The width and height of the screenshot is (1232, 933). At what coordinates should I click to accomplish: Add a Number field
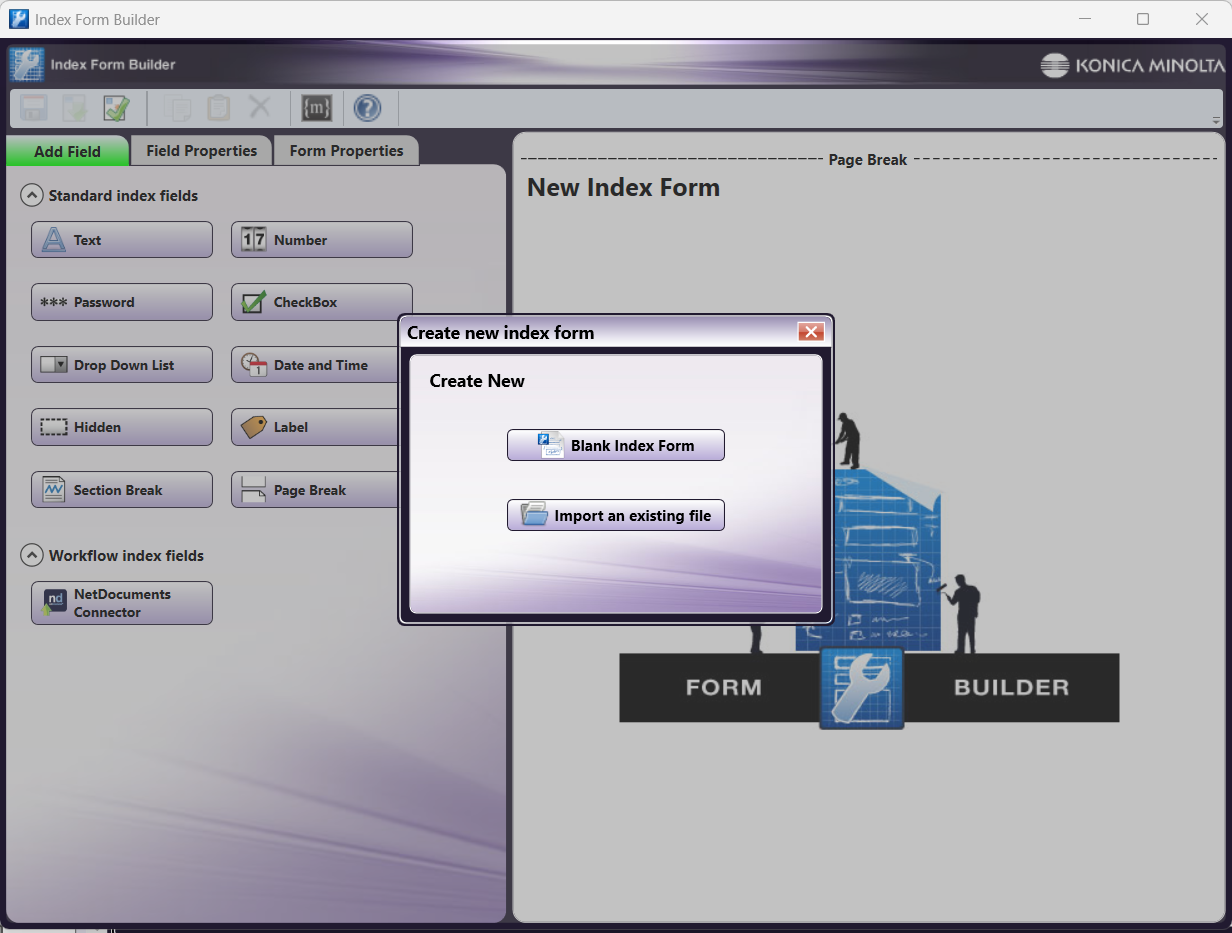tap(322, 240)
